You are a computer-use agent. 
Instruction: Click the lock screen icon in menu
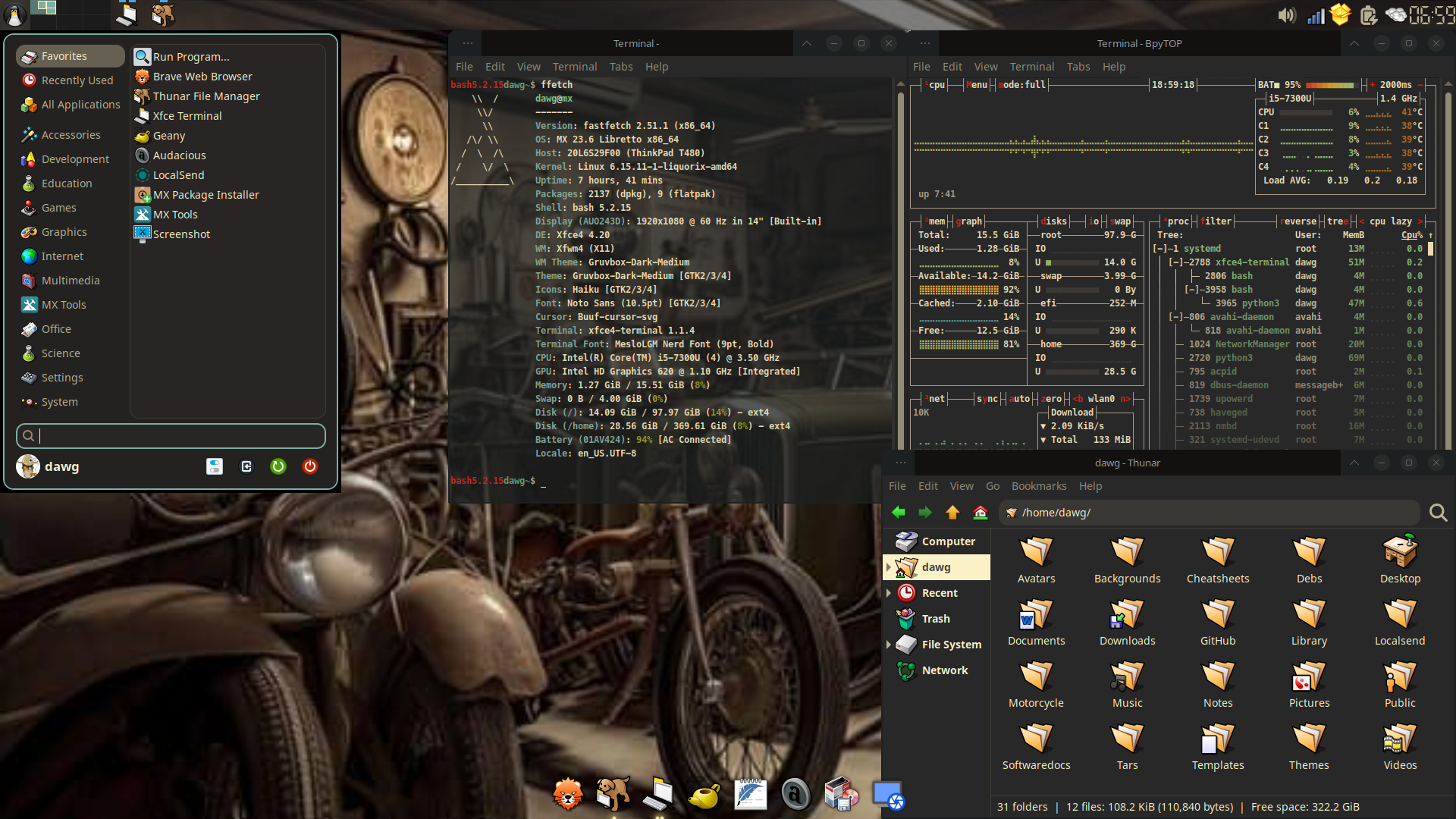(246, 466)
